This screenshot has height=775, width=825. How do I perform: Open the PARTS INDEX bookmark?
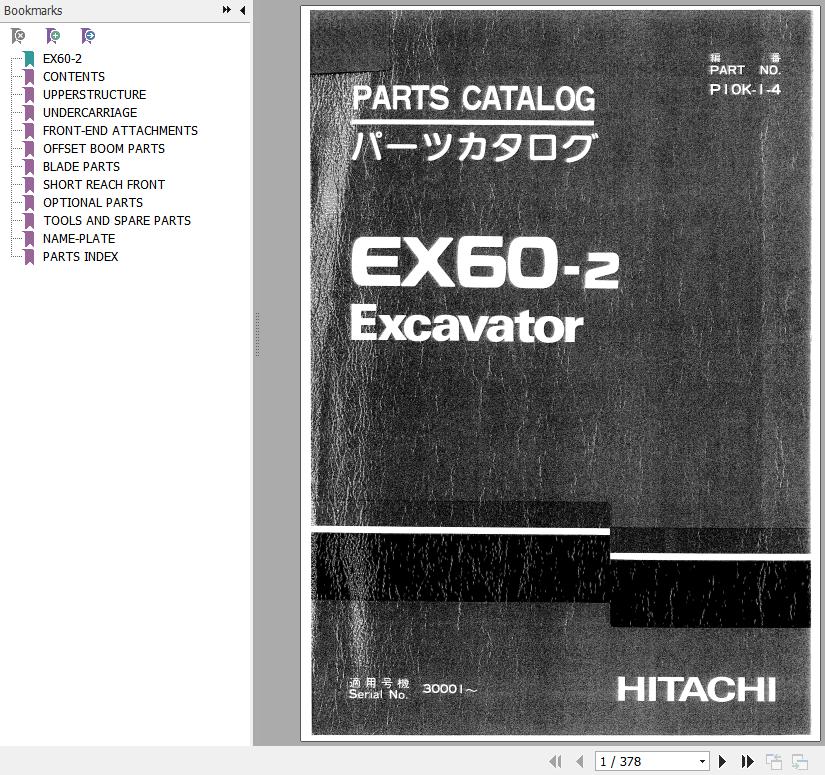(81, 256)
